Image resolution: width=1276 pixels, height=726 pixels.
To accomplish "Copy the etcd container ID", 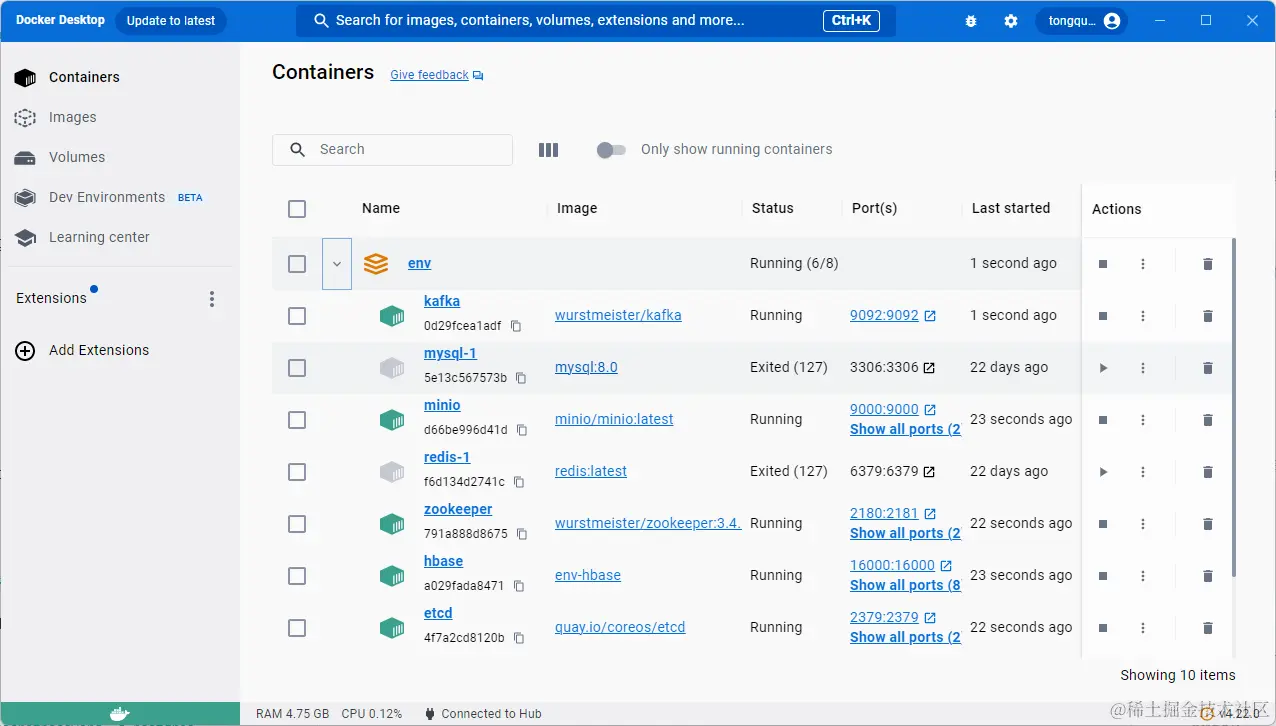I will point(519,638).
